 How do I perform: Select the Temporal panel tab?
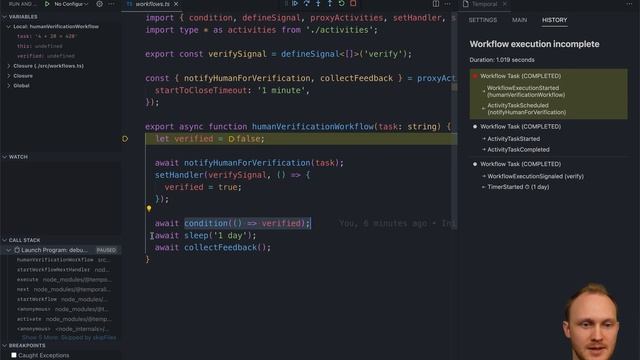point(484,4)
